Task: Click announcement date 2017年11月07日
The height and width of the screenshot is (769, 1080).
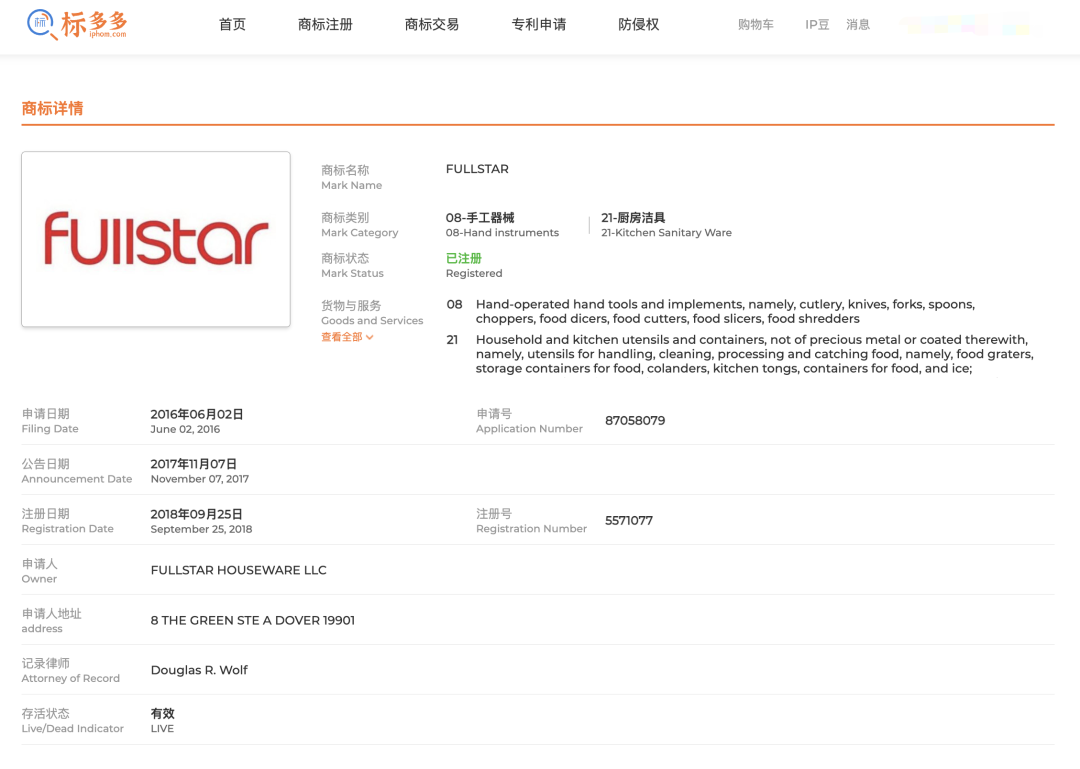Action: click(x=194, y=464)
